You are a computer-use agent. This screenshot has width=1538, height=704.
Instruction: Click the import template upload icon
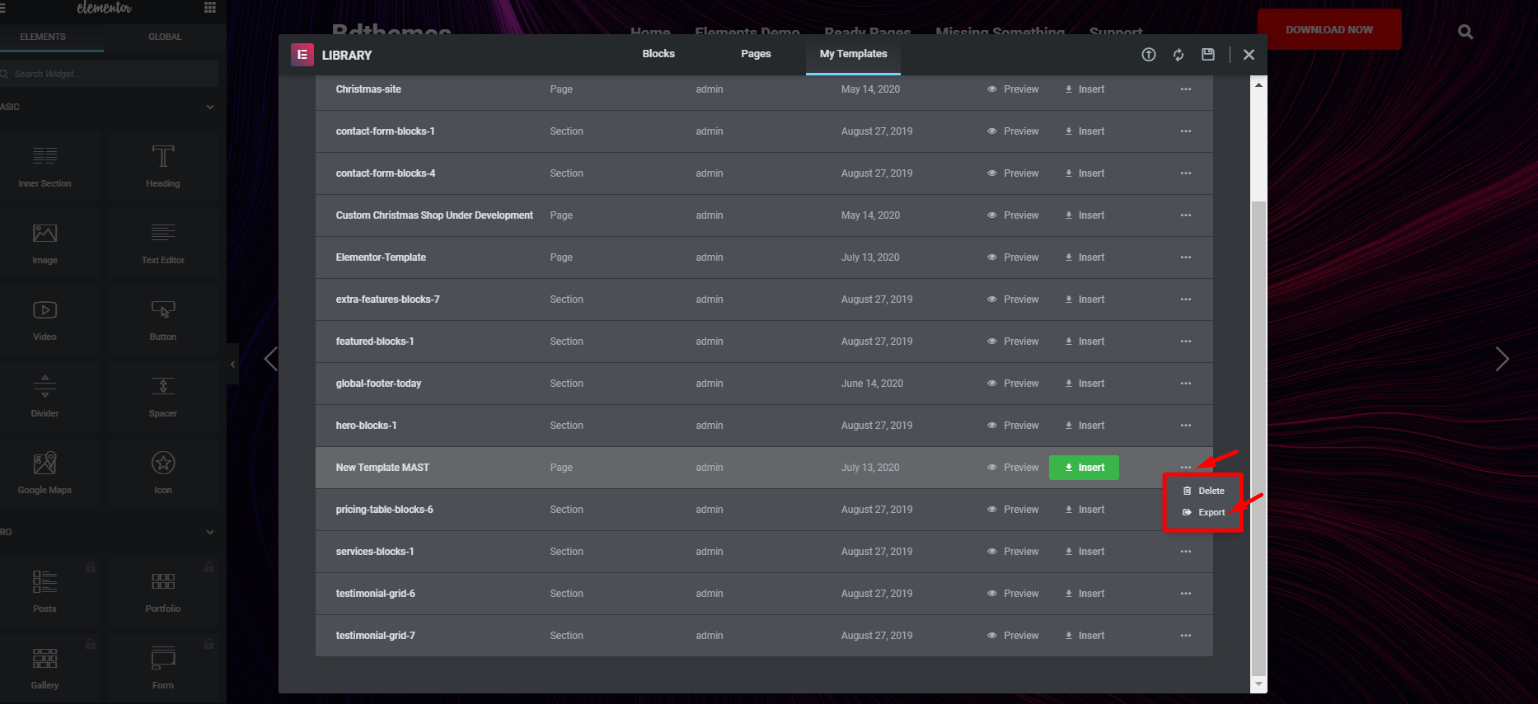click(x=1148, y=55)
